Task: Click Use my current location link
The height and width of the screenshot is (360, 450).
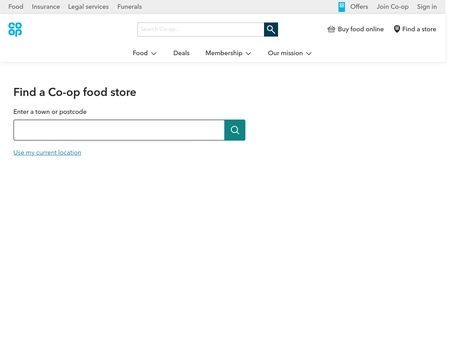Action: tap(47, 153)
